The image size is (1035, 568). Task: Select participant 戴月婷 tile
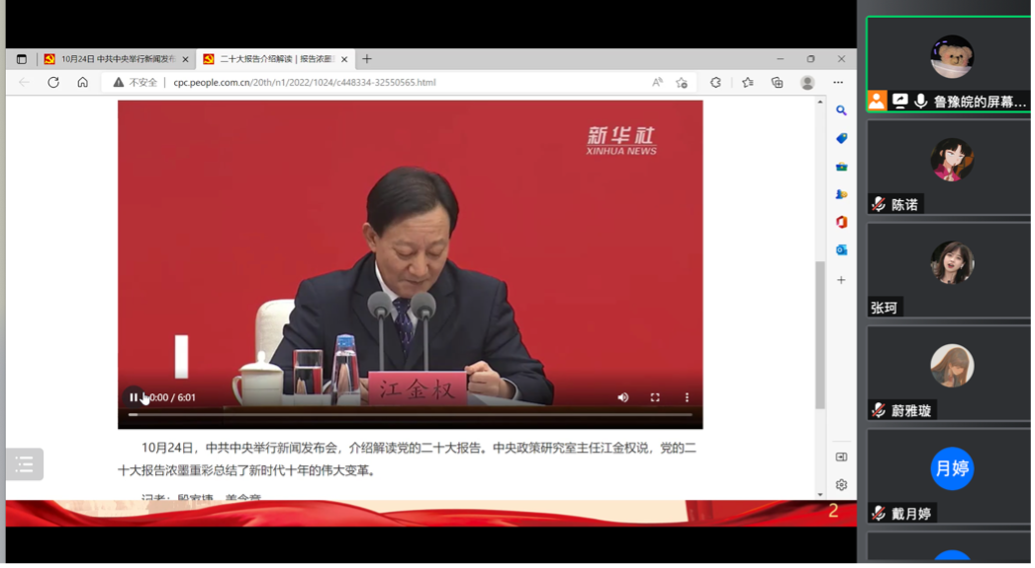click(x=951, y=477)
